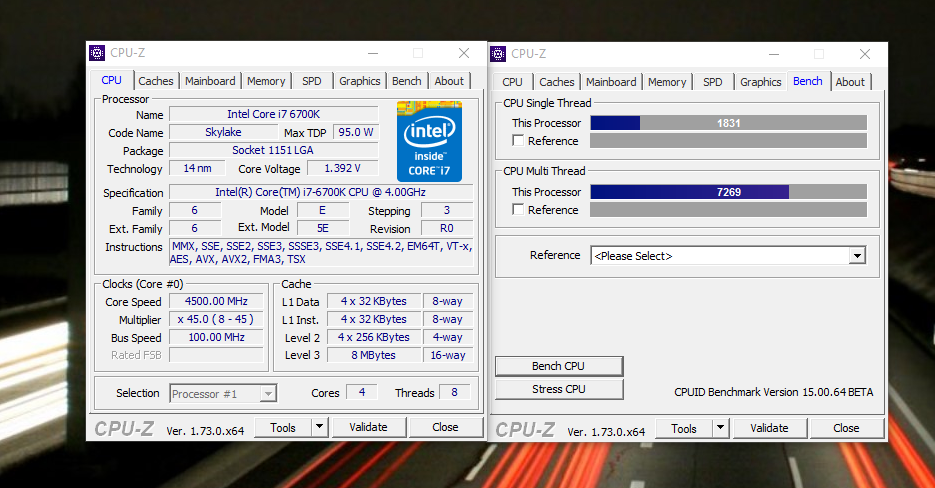Open the Please Select reference dropdown

pyautogui.click(x=857, y=256)
